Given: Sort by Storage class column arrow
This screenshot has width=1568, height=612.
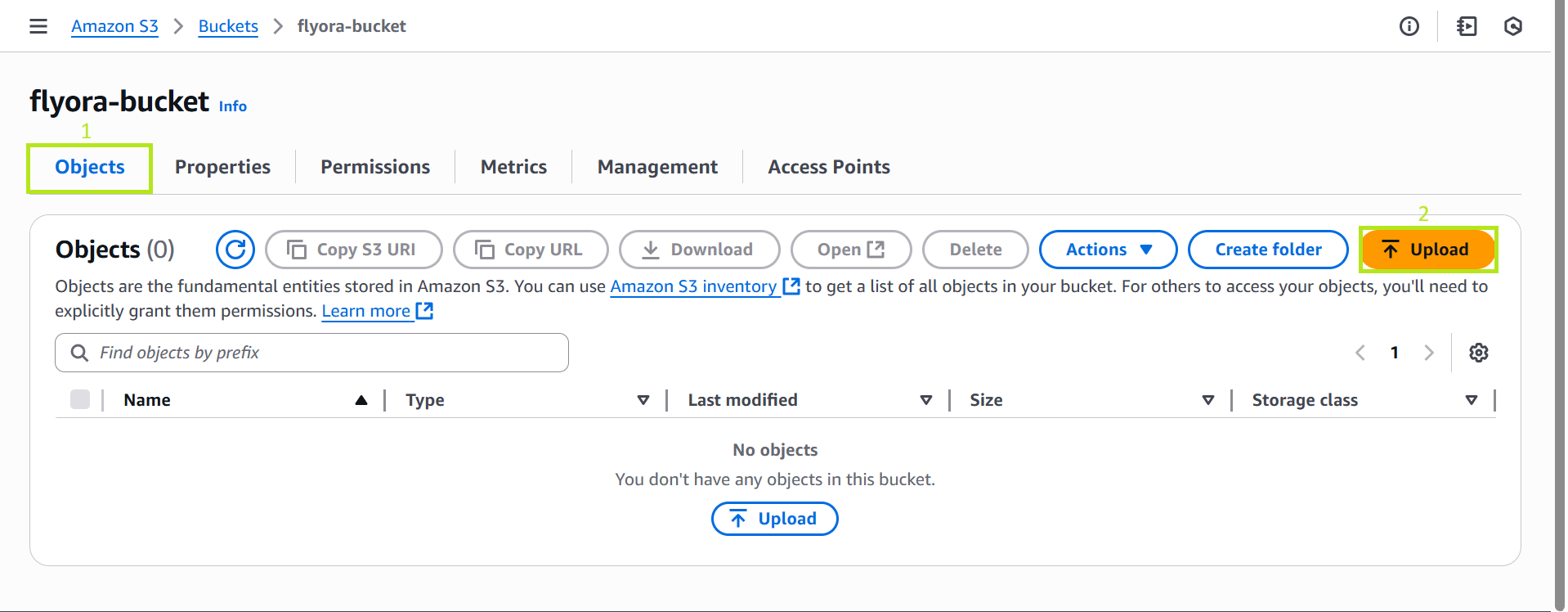Looking at the screenshot, I should click(1472, 400).
